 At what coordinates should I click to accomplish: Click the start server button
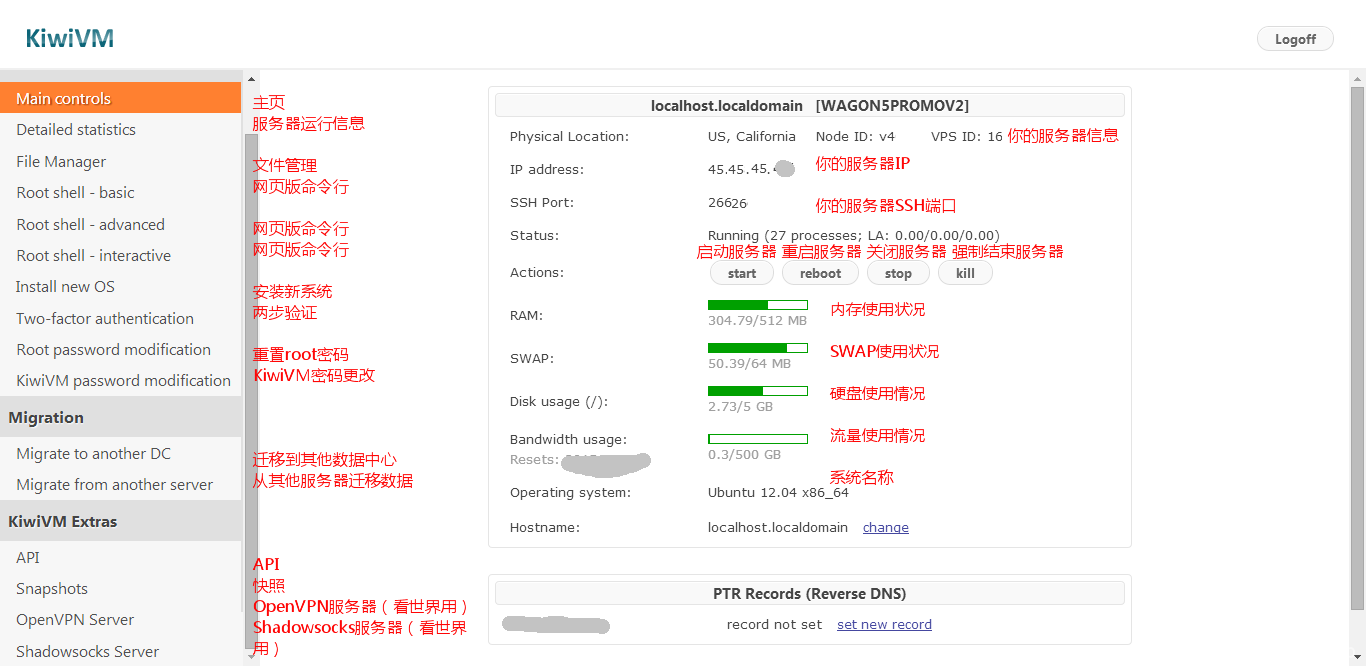pyautogui.click(x=742, y=273)
